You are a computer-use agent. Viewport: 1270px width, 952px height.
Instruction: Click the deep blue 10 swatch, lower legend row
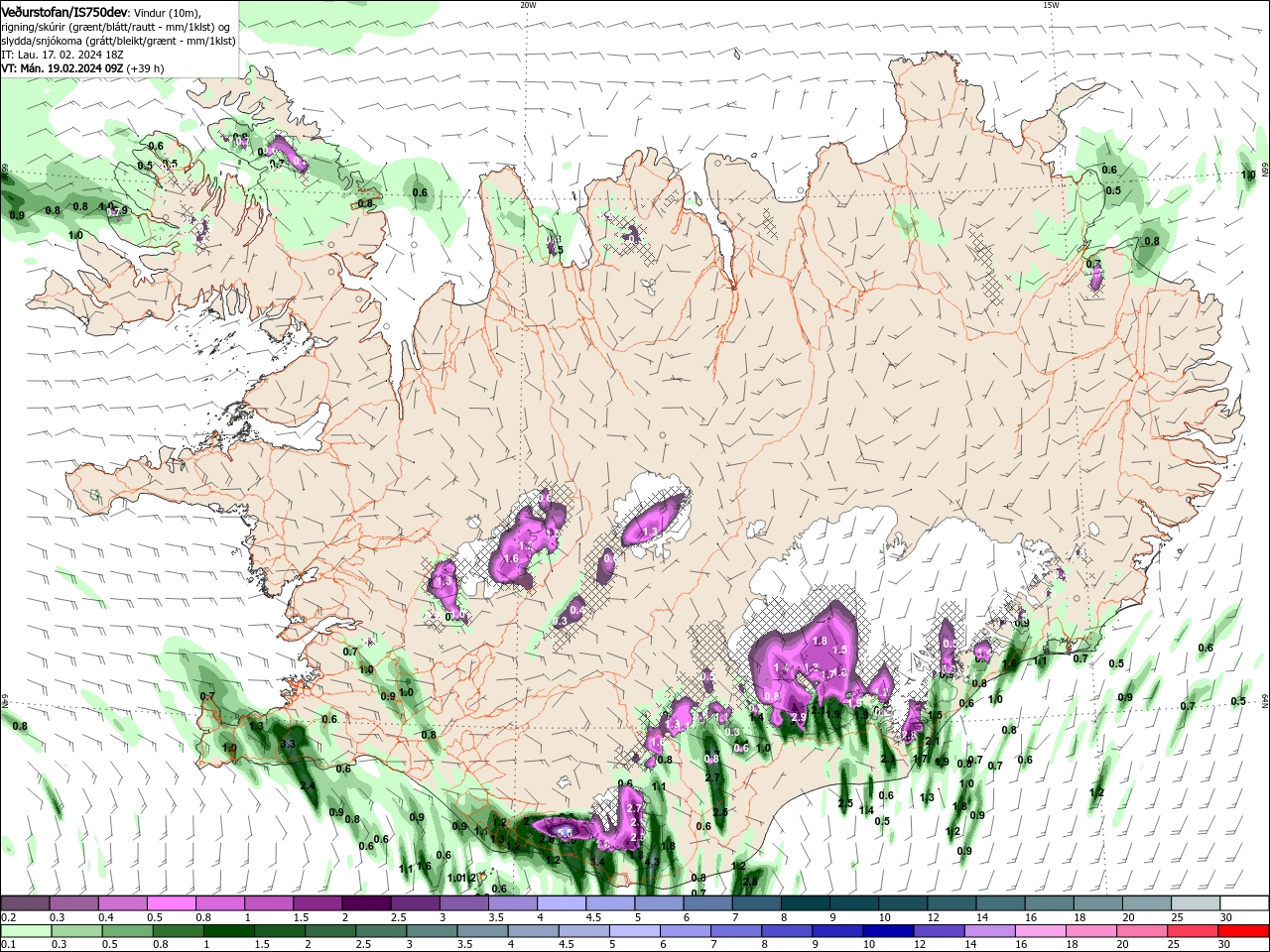[x=889, y=931]
